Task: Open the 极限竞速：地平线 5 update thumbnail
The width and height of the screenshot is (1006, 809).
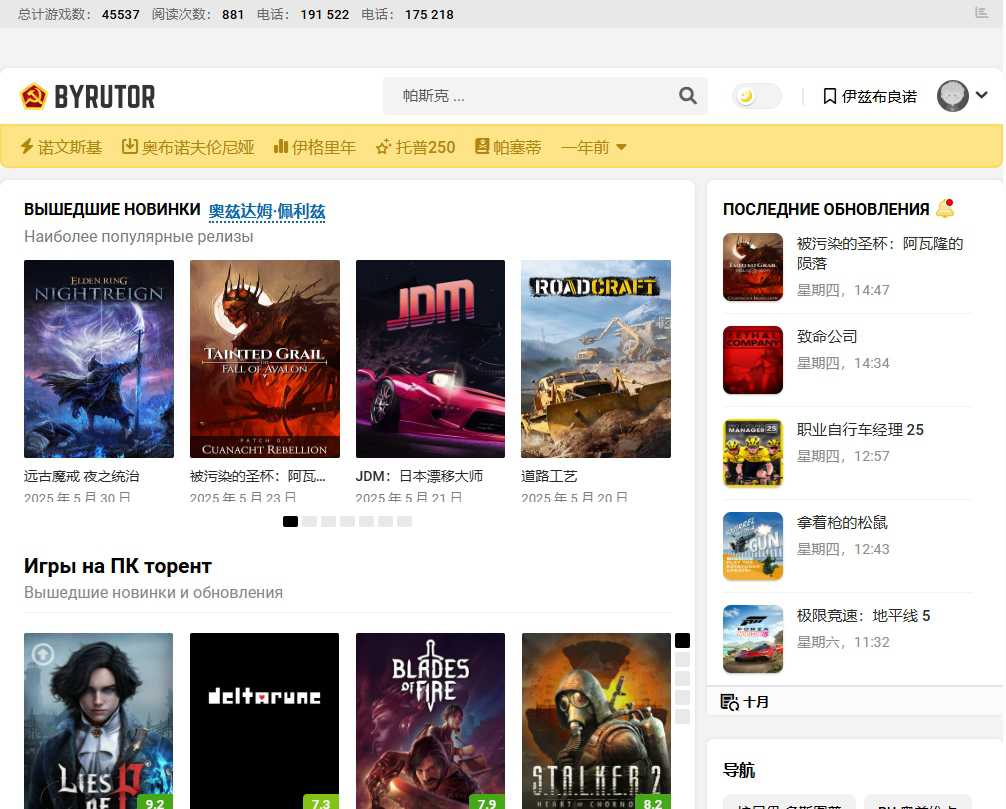Action: [753, 639]
